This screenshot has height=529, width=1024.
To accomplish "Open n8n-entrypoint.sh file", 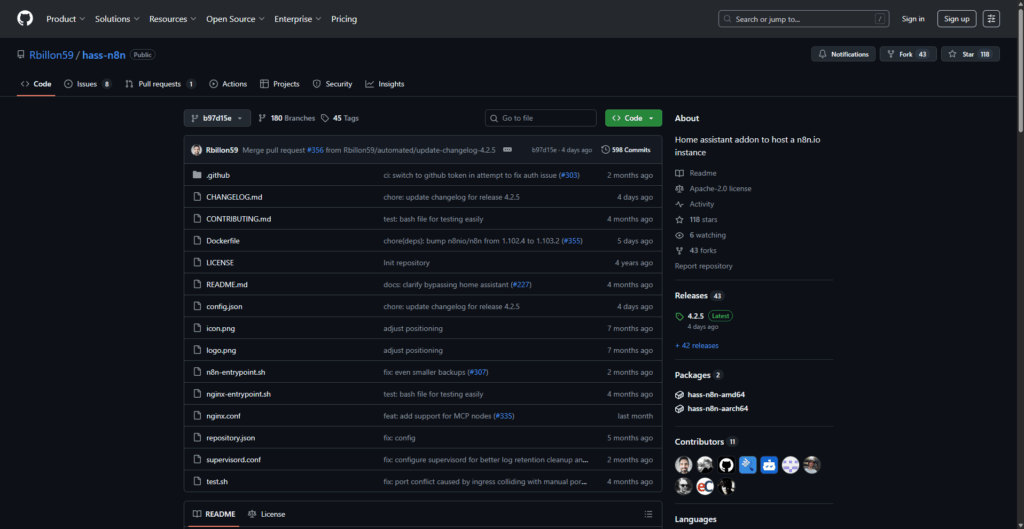I will click(236, 372).
